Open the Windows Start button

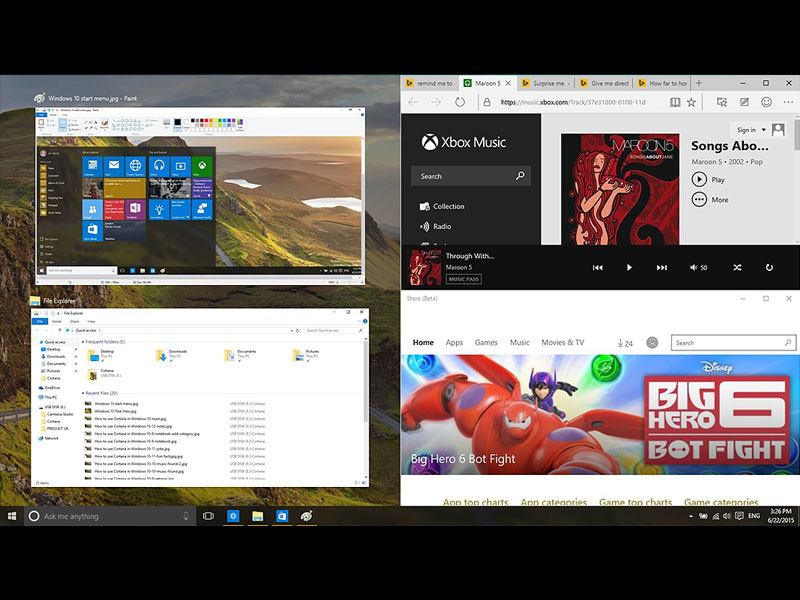coord(12,516)
